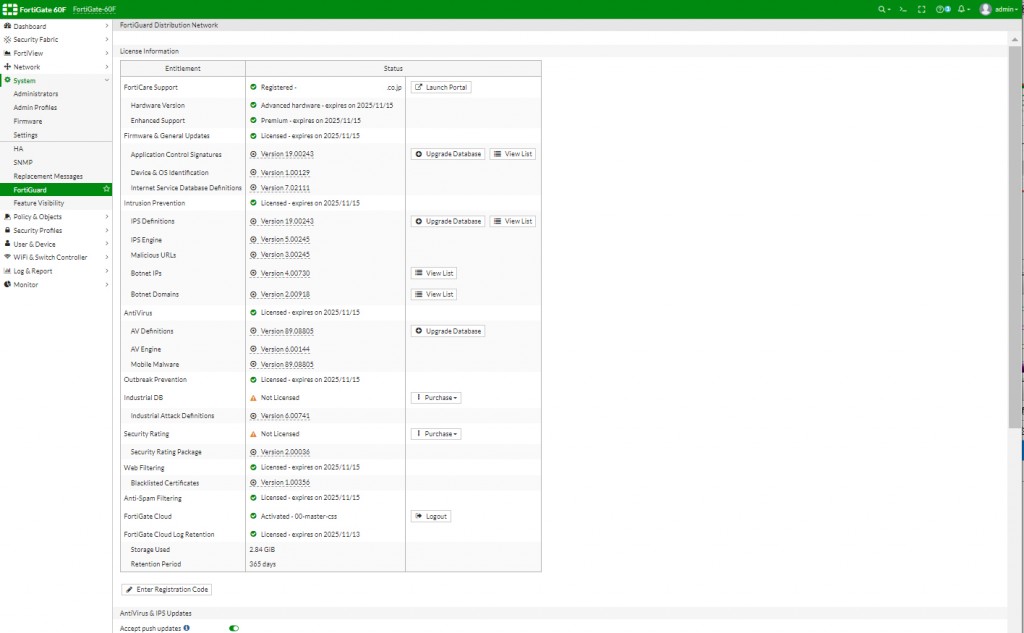The height and width of the screenshot is (633, 1024).
Task: Click the FortiGate-60F hostname link
Action: [x=94, y=9]
